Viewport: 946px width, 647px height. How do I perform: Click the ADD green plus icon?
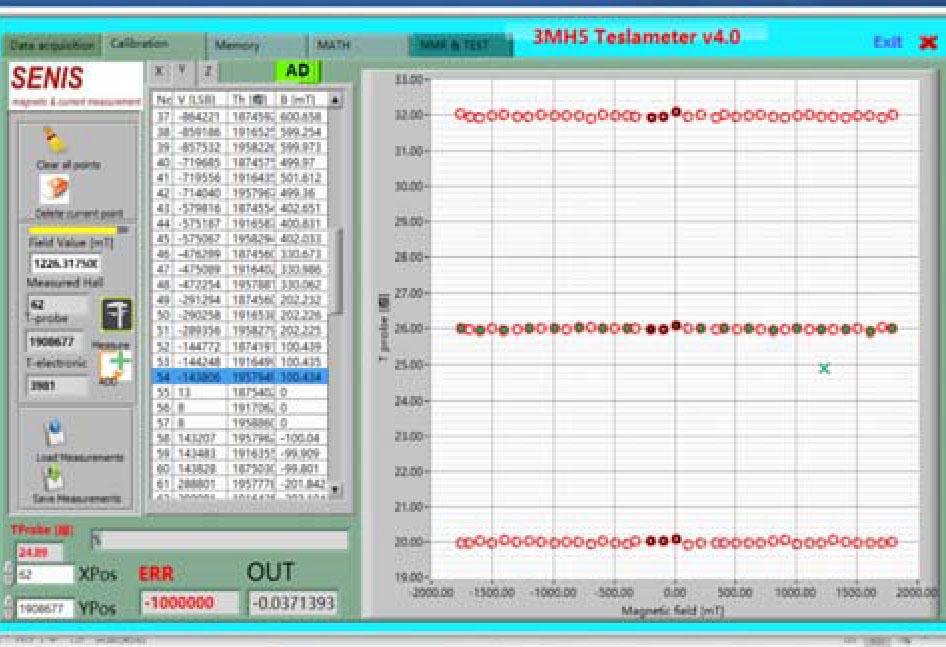pos(120,365)
